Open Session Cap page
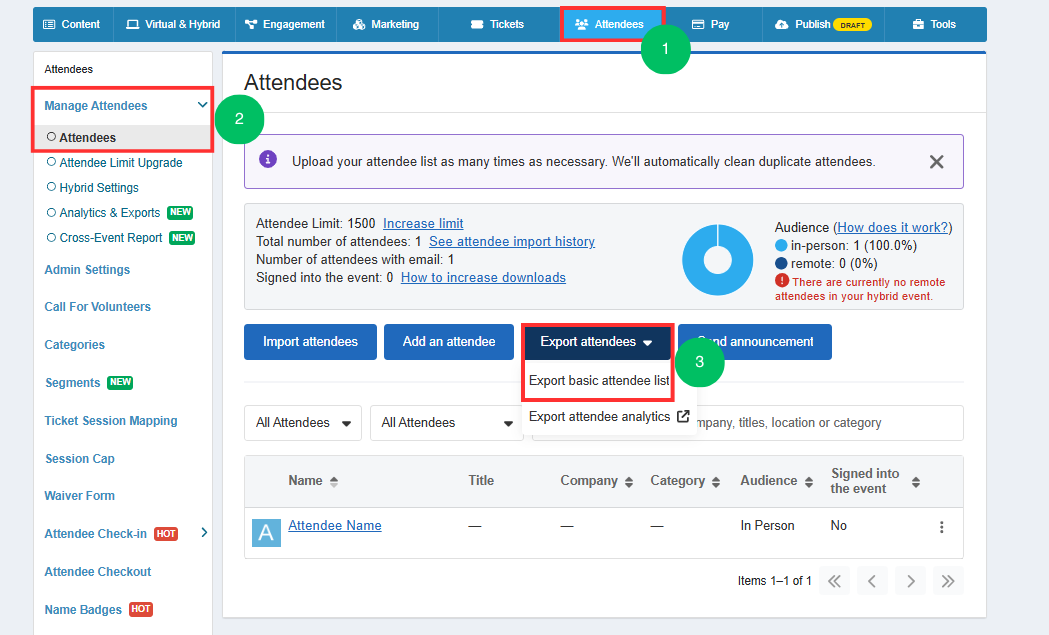The height and width of the screenshot is (635, 1049). coord(80,458)
